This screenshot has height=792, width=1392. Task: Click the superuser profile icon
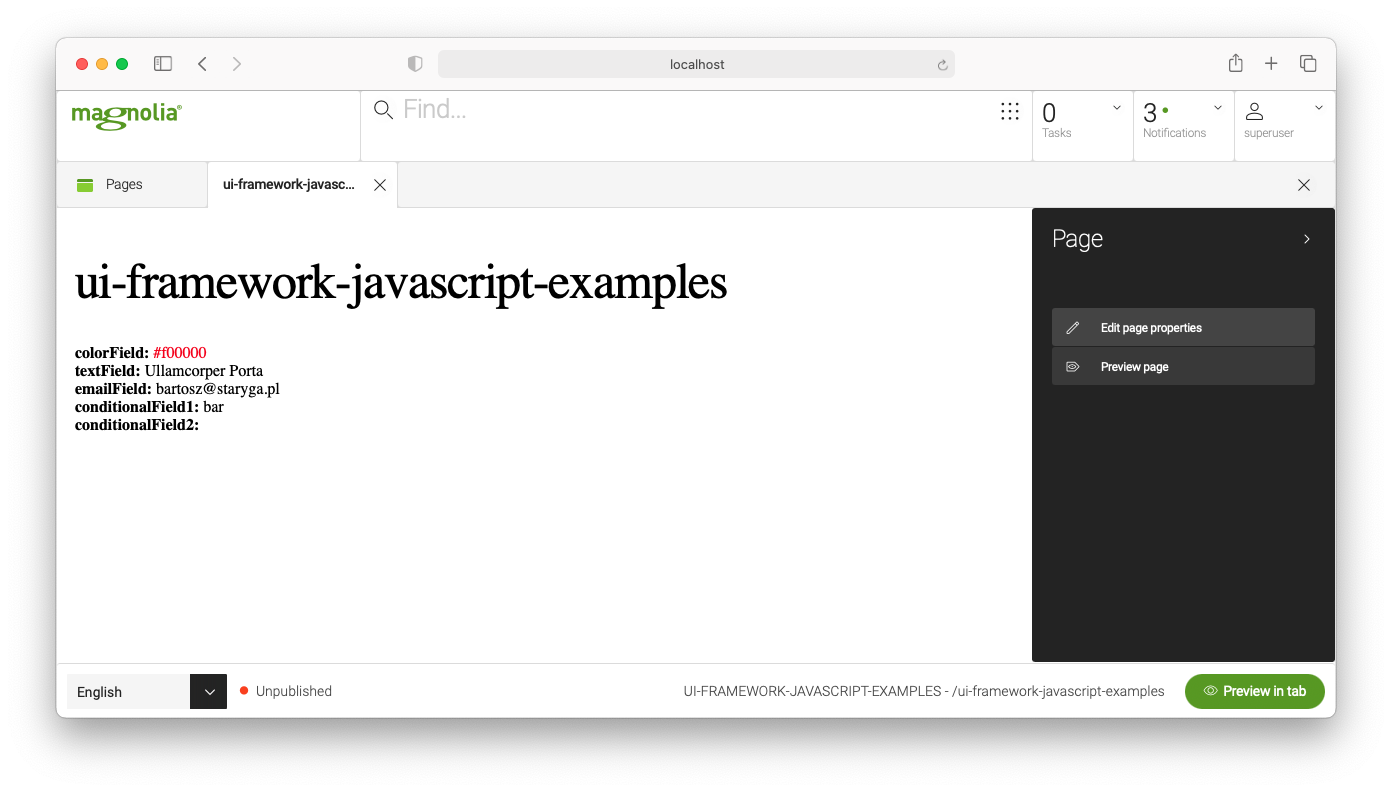tap(1256, 110)
